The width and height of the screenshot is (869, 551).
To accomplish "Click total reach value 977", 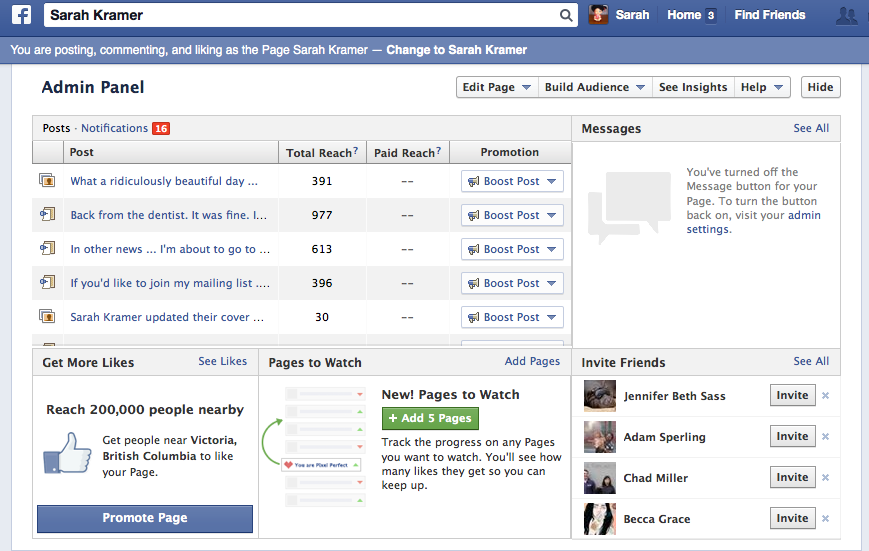I will tap(322, 215).
